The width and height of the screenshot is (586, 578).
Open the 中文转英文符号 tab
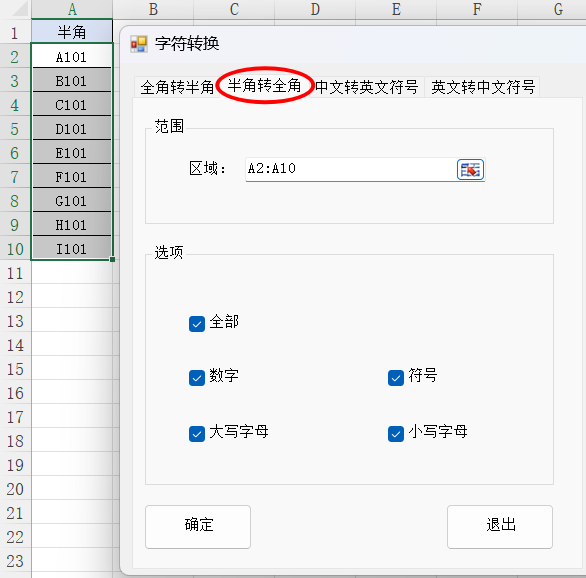tap(367, 87)
